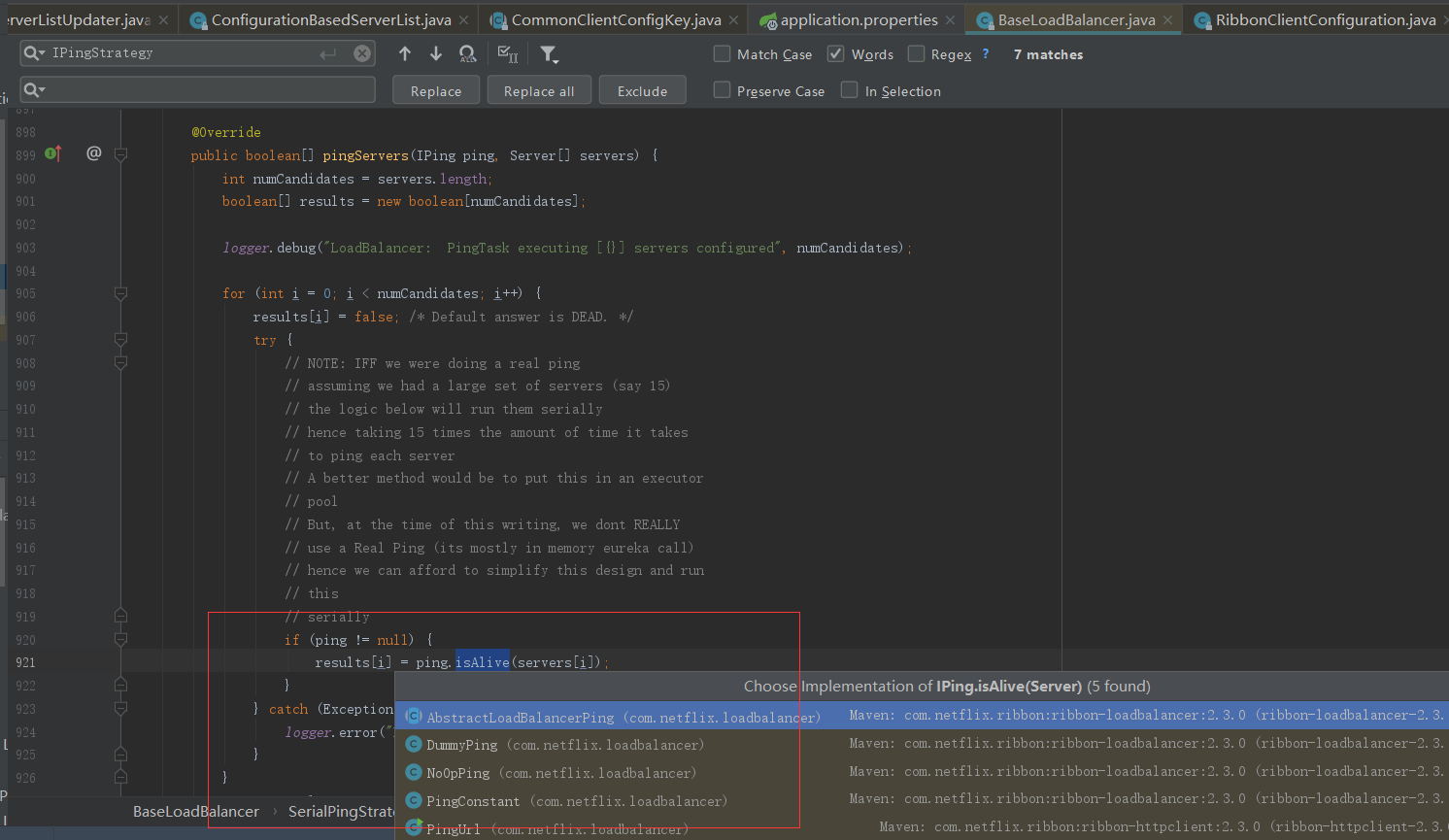
Task: Click class icon on RibbonClientConfiguration.java tab
Action: point(1202,20)
